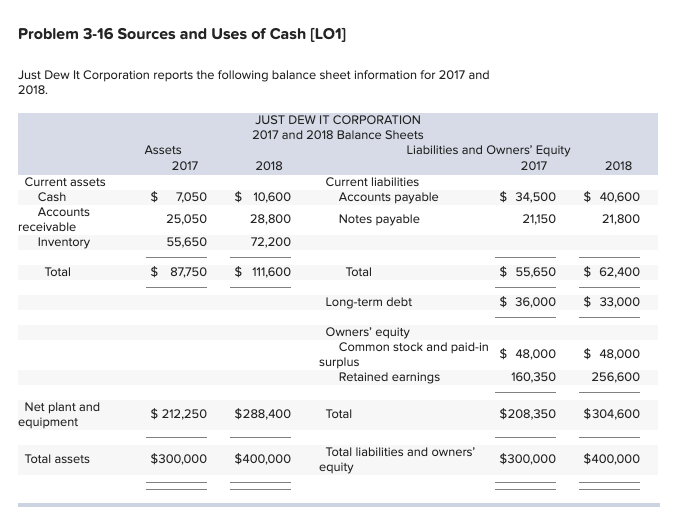Click the "Current liabilities" label
Viewport: 692px width, 515px height.
tap(372, 182)
